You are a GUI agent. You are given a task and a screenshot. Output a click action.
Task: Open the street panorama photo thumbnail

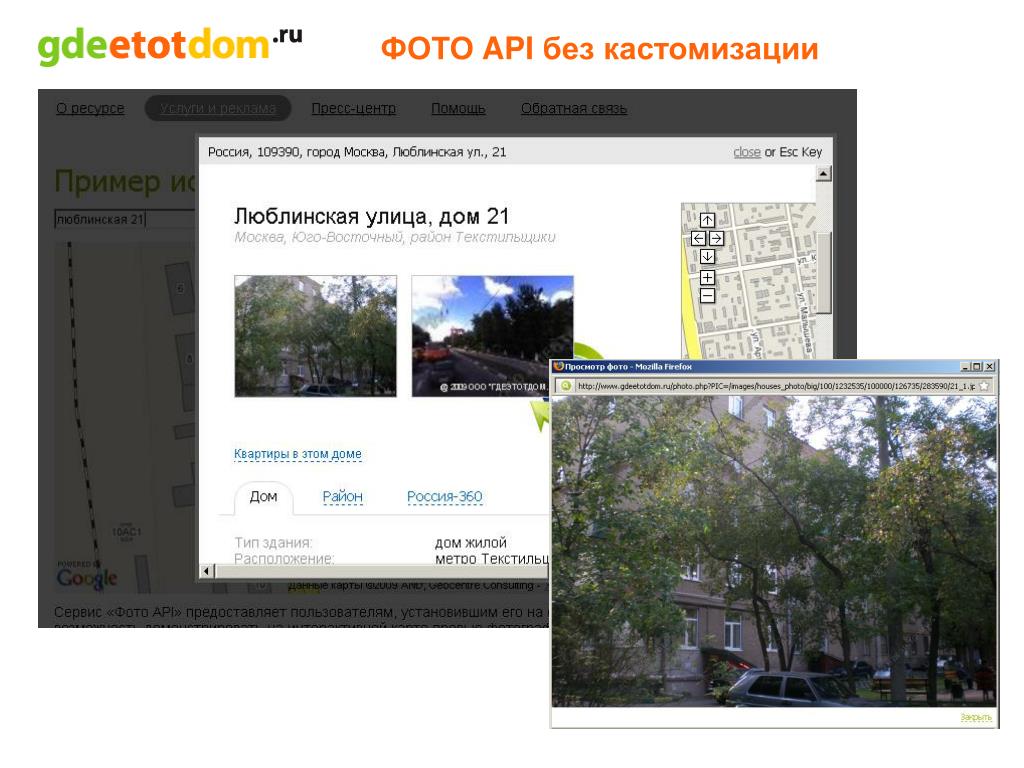[492, 336]
